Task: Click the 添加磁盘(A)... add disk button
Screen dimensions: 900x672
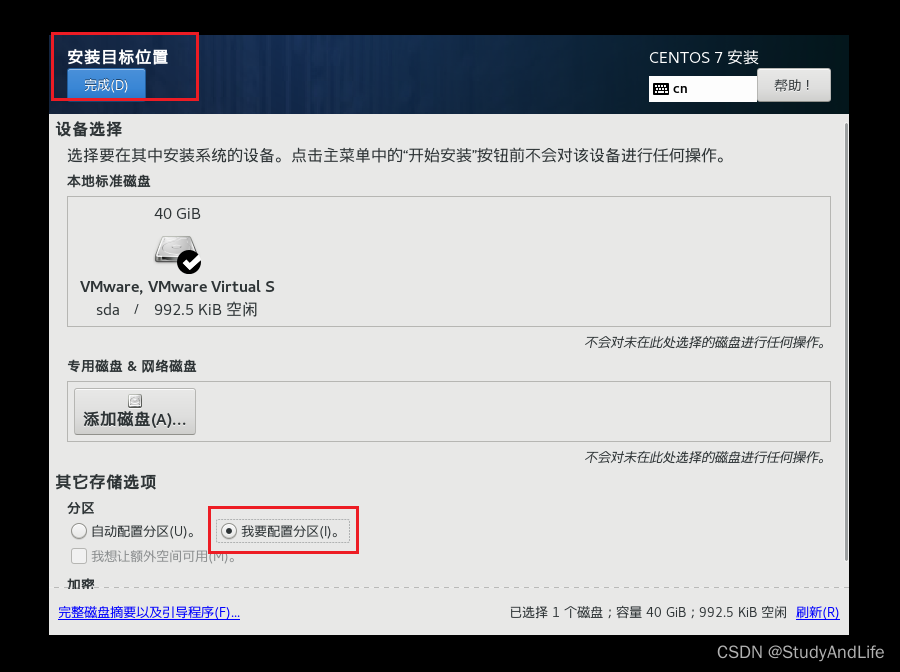Action: tap(135, 411)
